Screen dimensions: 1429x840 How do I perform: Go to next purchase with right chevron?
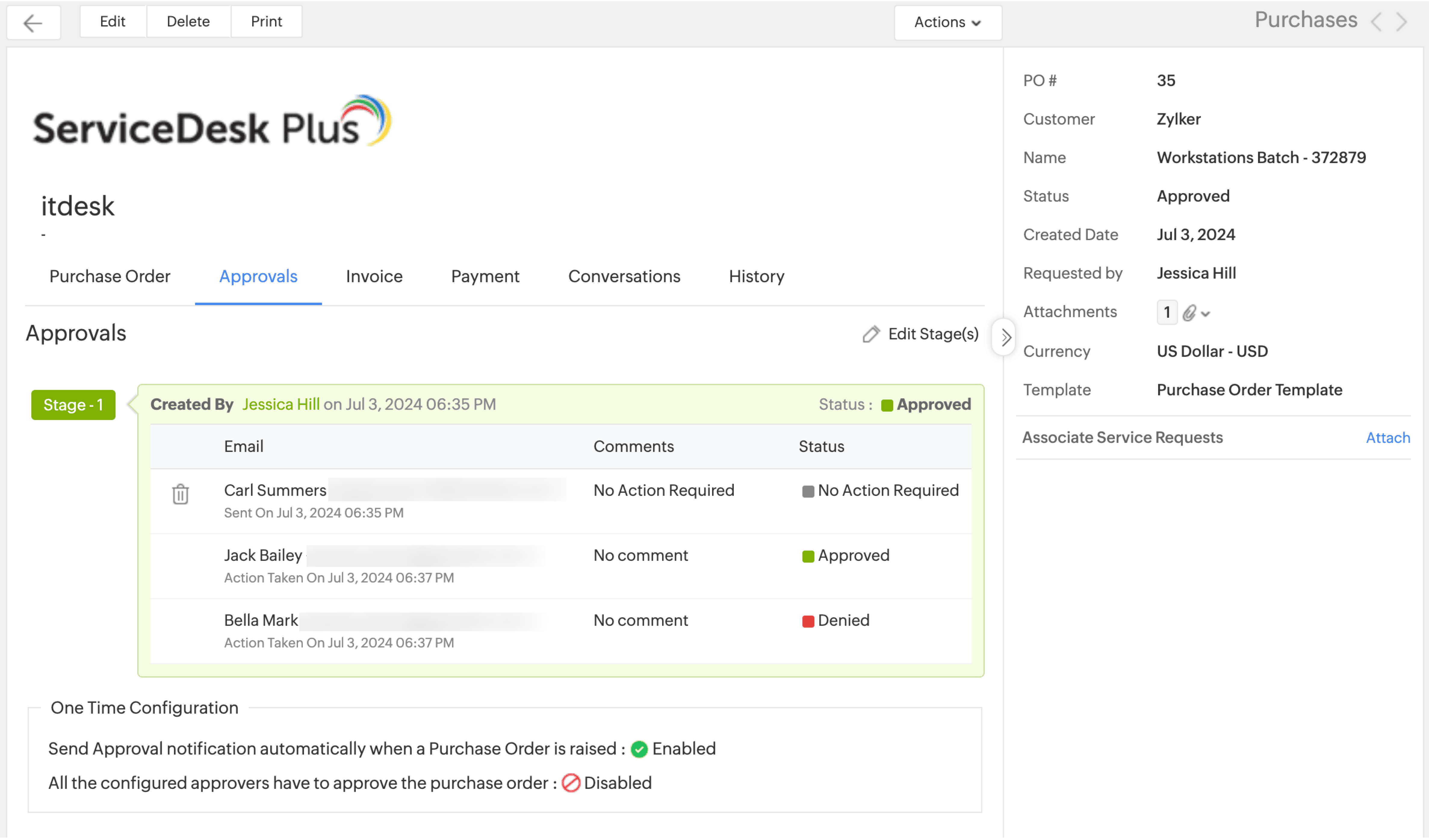(1402, 22)
